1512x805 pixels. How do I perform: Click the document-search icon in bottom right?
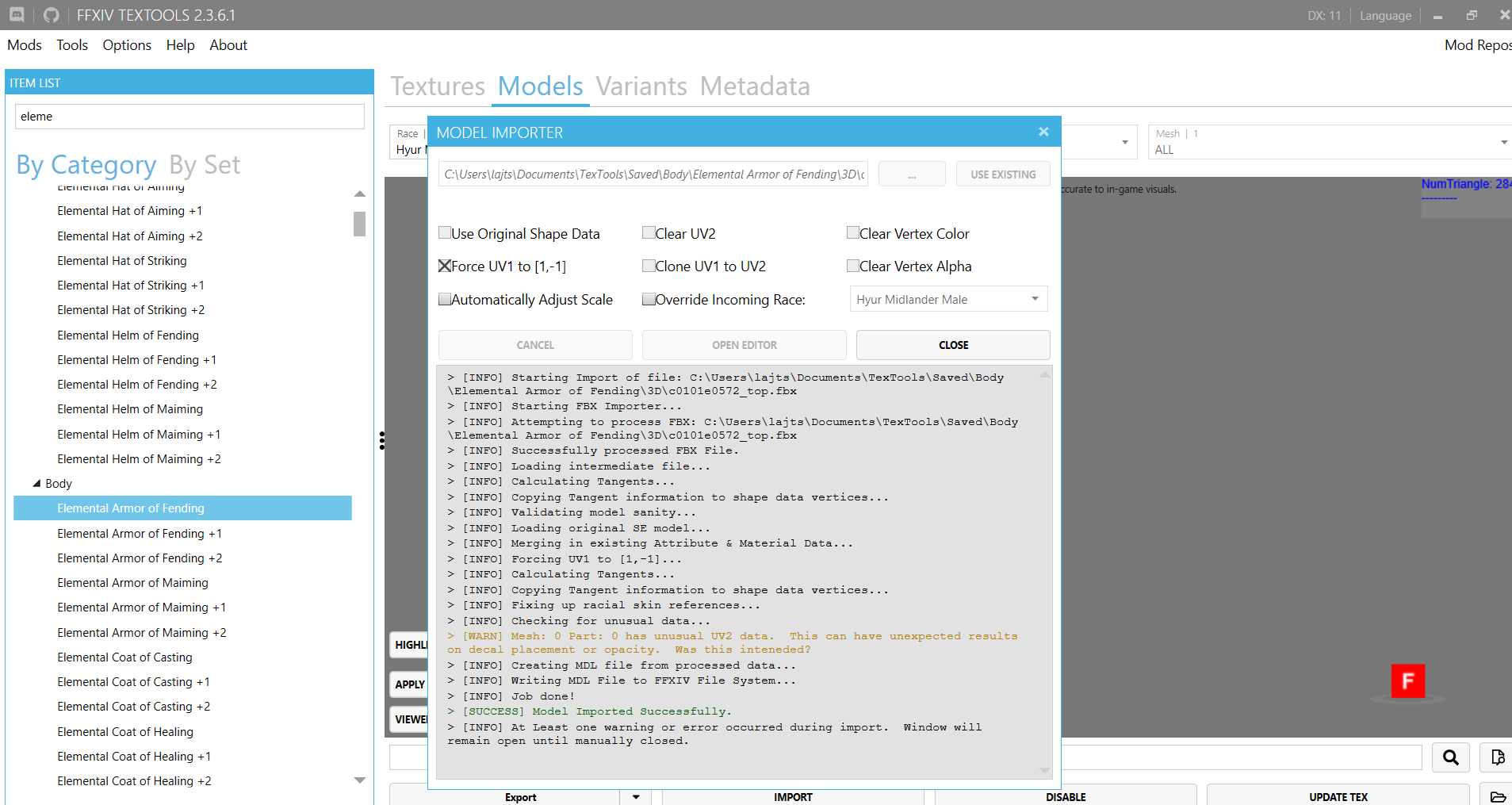1497,757
